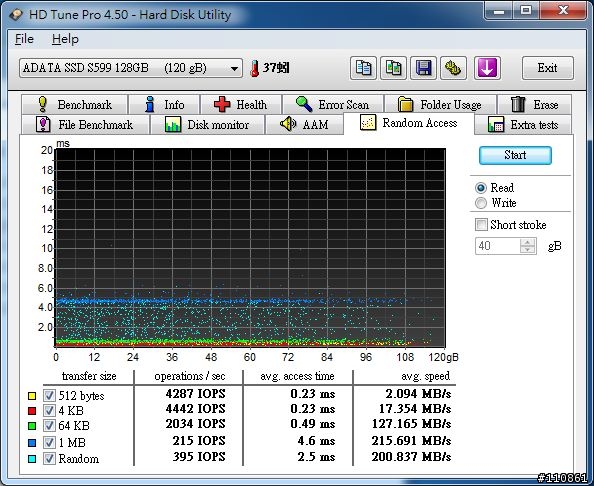Open the File menu
The image size is (594, 486).
(x=24, y=39)
